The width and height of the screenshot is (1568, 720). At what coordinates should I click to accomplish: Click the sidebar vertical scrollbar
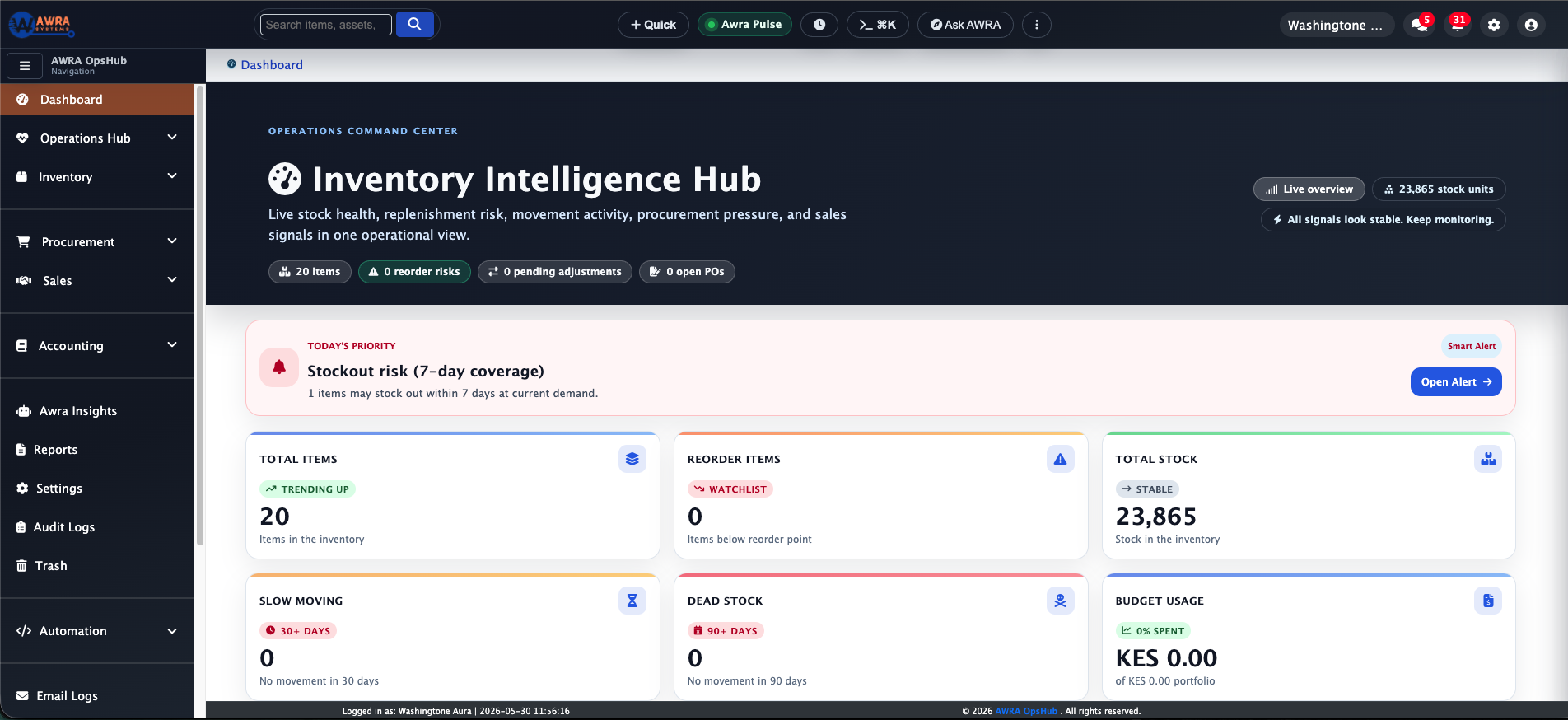[199, 317]
